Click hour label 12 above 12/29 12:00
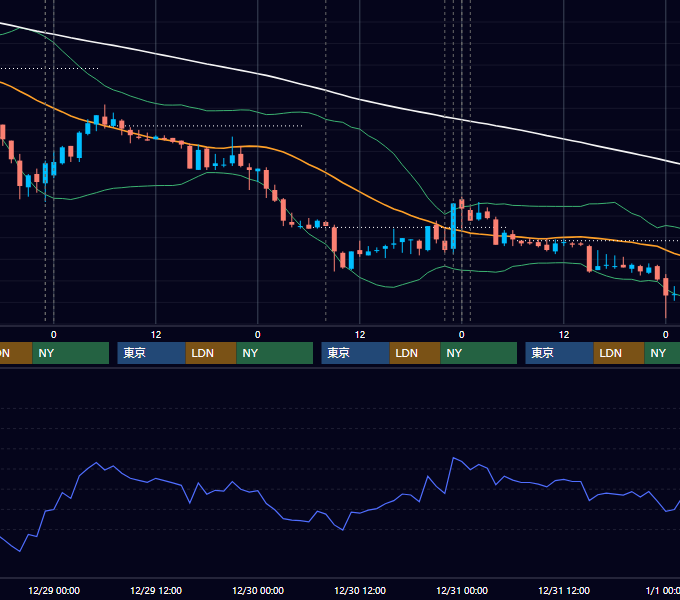Viewport: 680px width, 600px height. (x=156, y=335)
